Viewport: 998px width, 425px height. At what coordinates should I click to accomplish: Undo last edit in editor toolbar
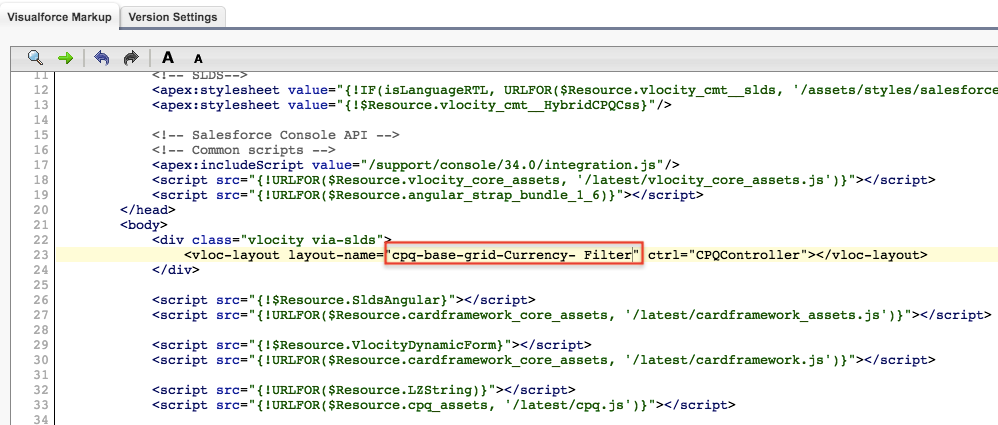coord(101,58)
